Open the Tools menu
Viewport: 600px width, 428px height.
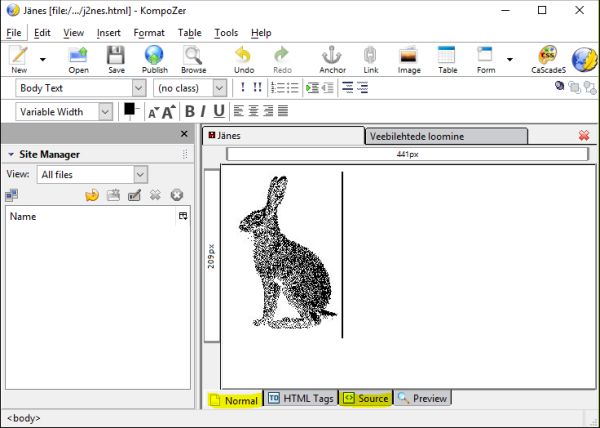226,33
